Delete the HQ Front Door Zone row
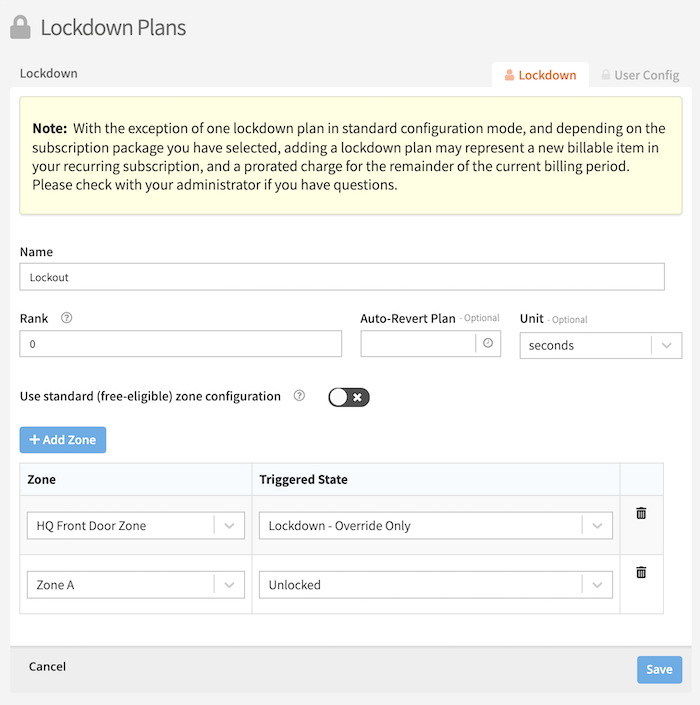Screen dimensions: 700x705 641,513
